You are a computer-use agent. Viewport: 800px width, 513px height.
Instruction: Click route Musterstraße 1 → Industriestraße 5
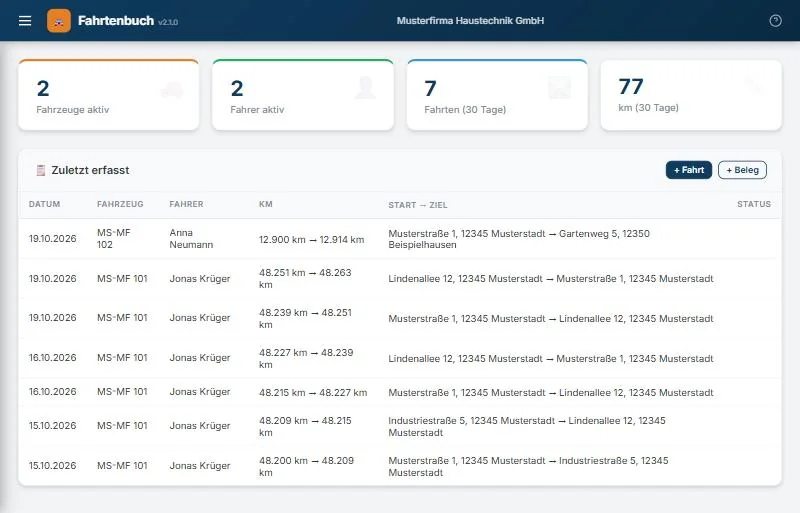pyautogui.click(x=528, y=467)
